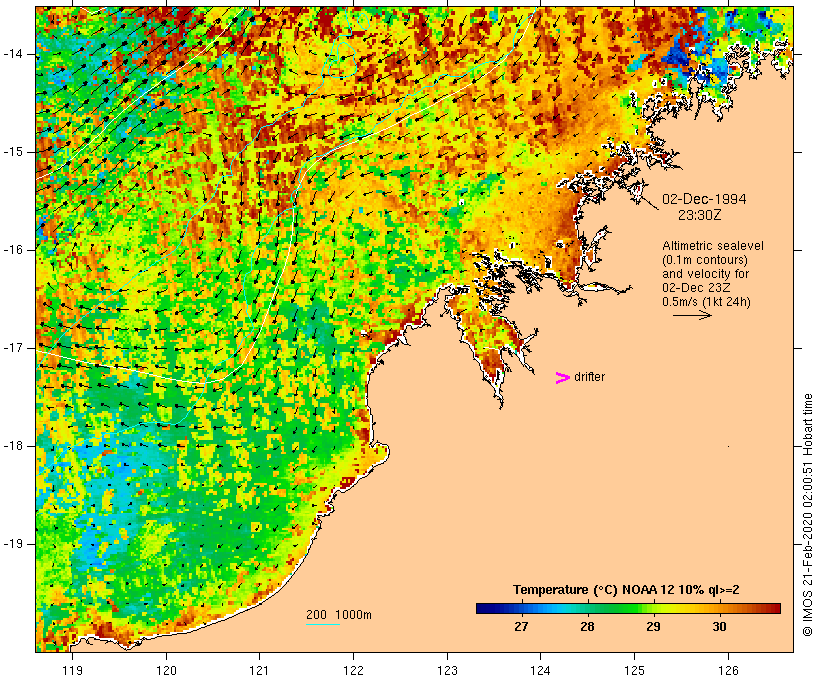Click latitude axis label -18
Viewport: 820px width, 680px height.
pyautogui.click(x=13, y=446)
